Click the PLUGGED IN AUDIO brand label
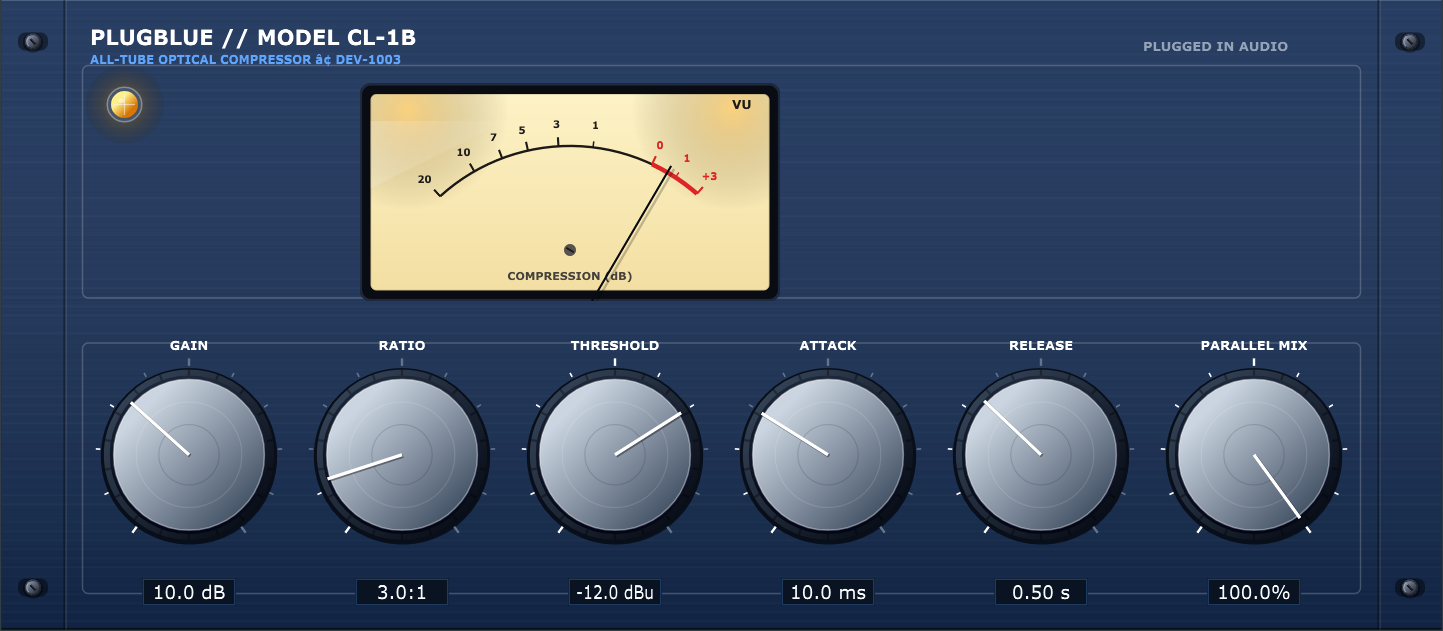Image resolution: width=1443 pixels, height=631 pixels. (1215, 47)
